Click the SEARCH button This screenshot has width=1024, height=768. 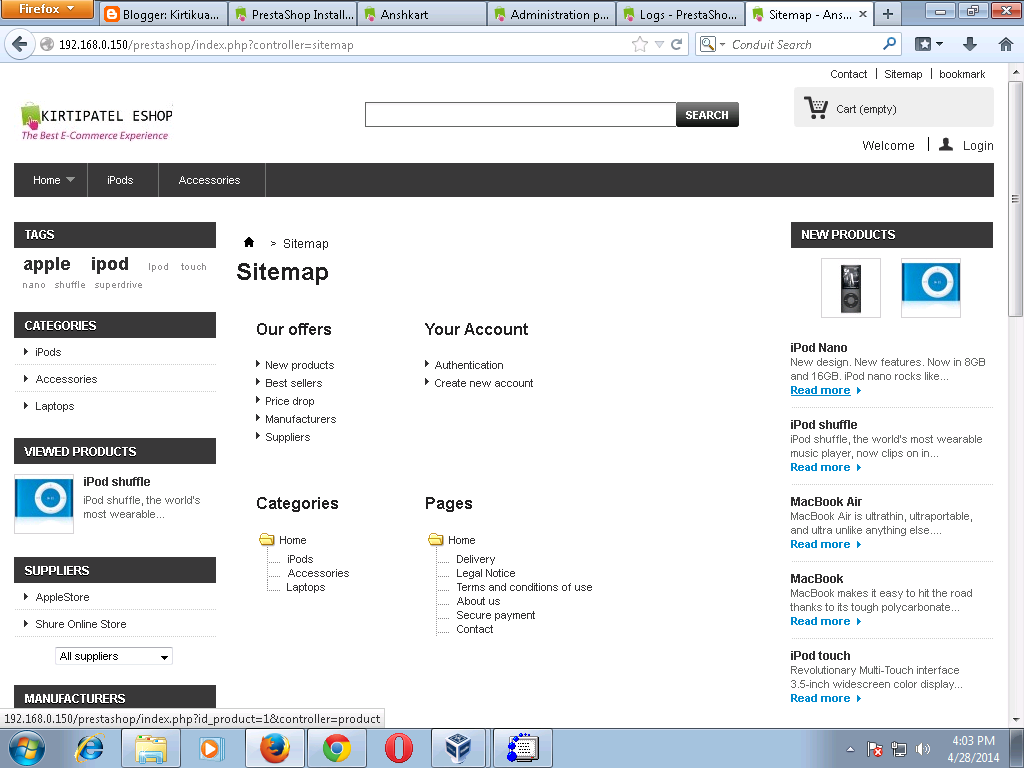click(x=707, y=115)
